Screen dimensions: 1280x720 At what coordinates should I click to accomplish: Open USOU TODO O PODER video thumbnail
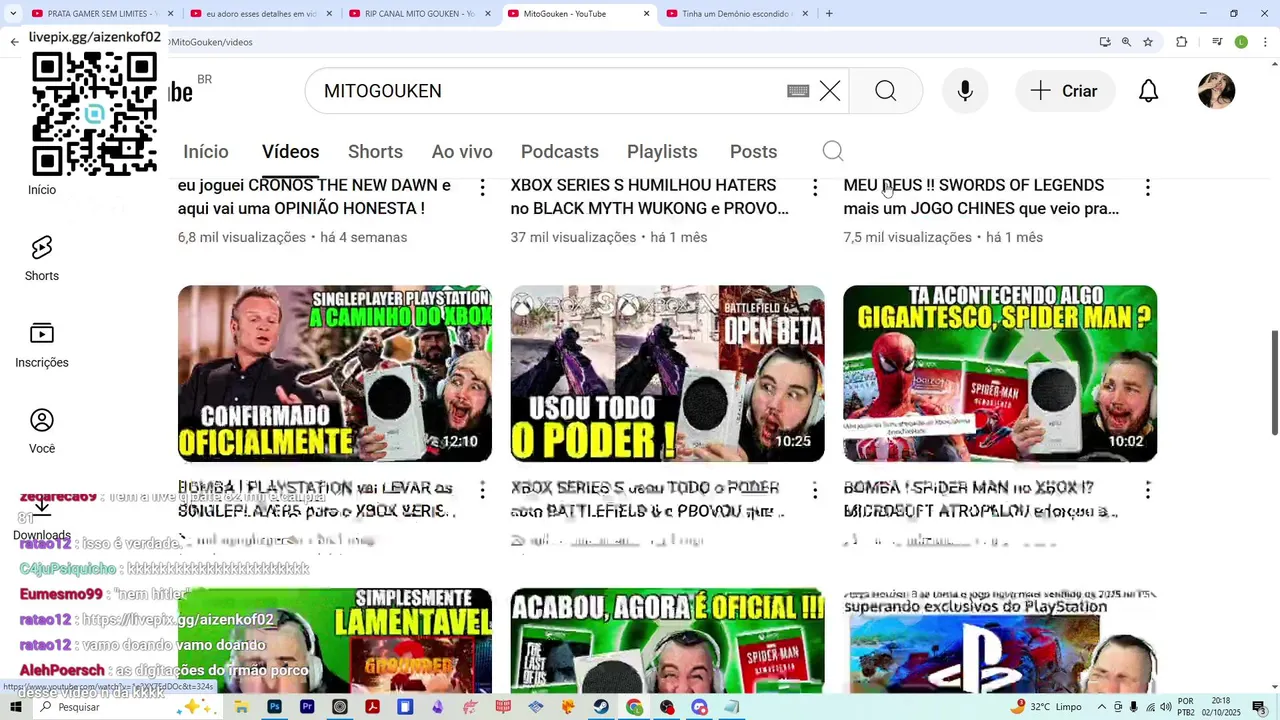click(x=668, y=374)
